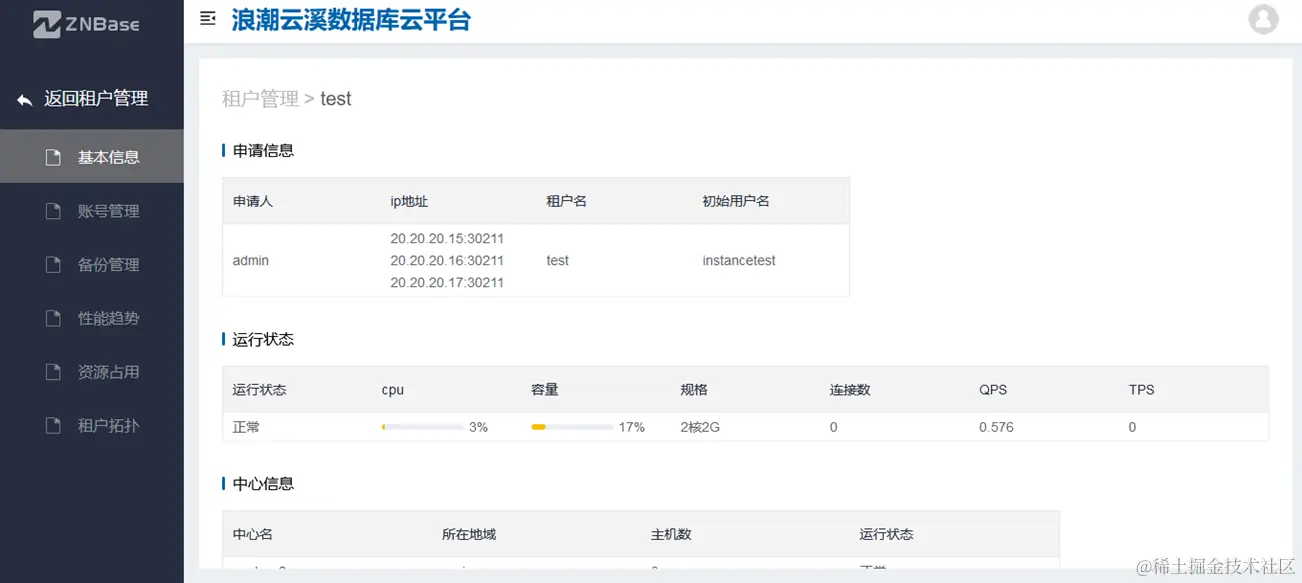Click the back arrow beside 返回租户管理

(x=25, y=100)
